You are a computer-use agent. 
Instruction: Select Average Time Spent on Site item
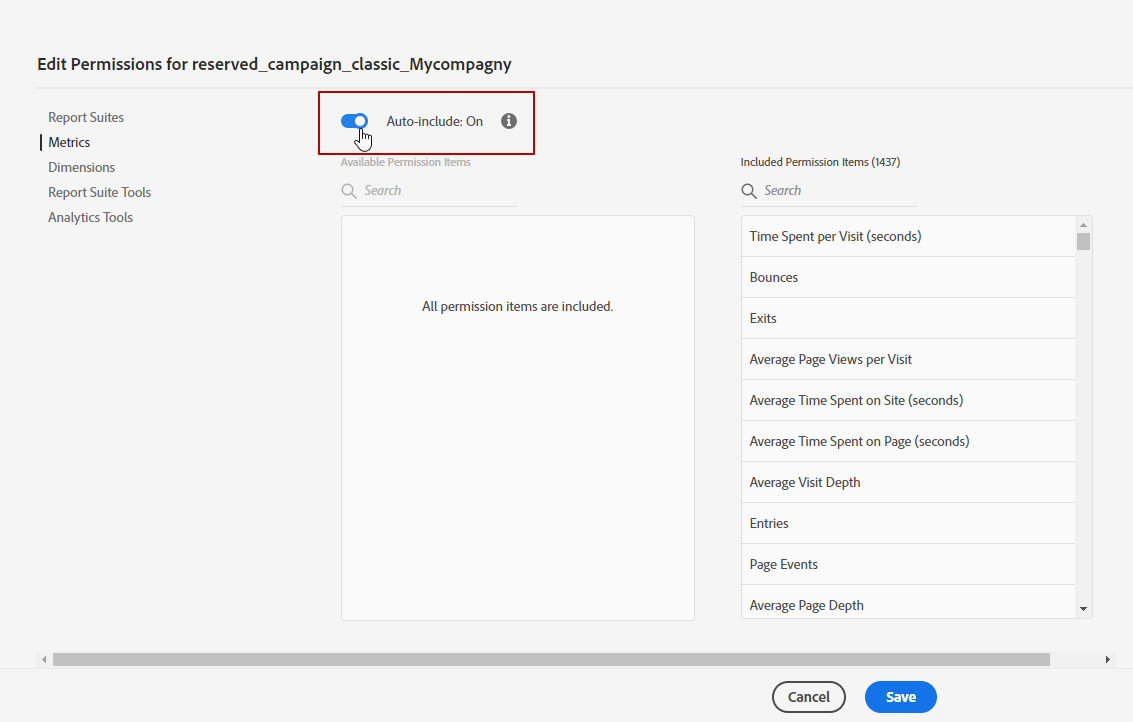click(908, 400)
